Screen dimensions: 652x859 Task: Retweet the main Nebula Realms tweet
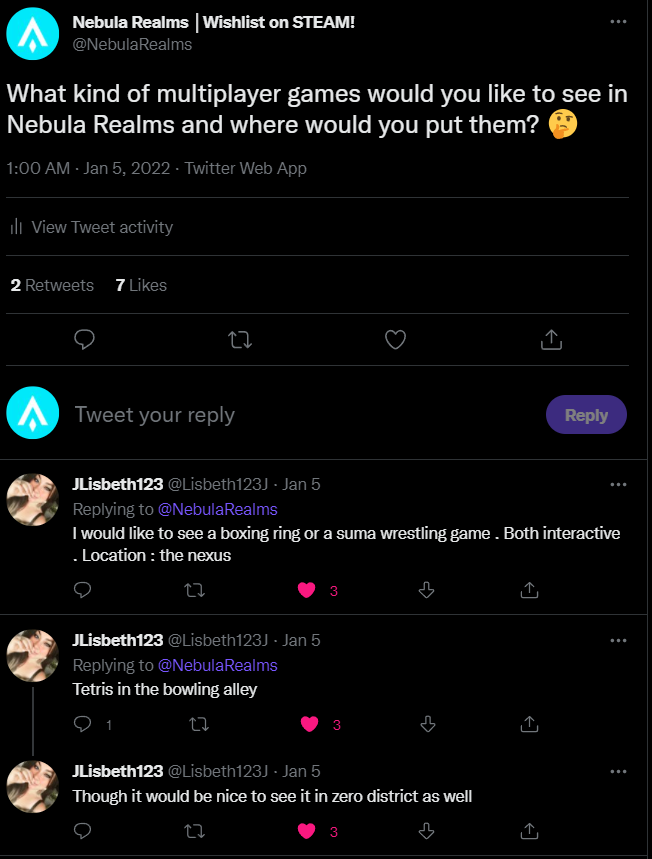pos(240,340)
